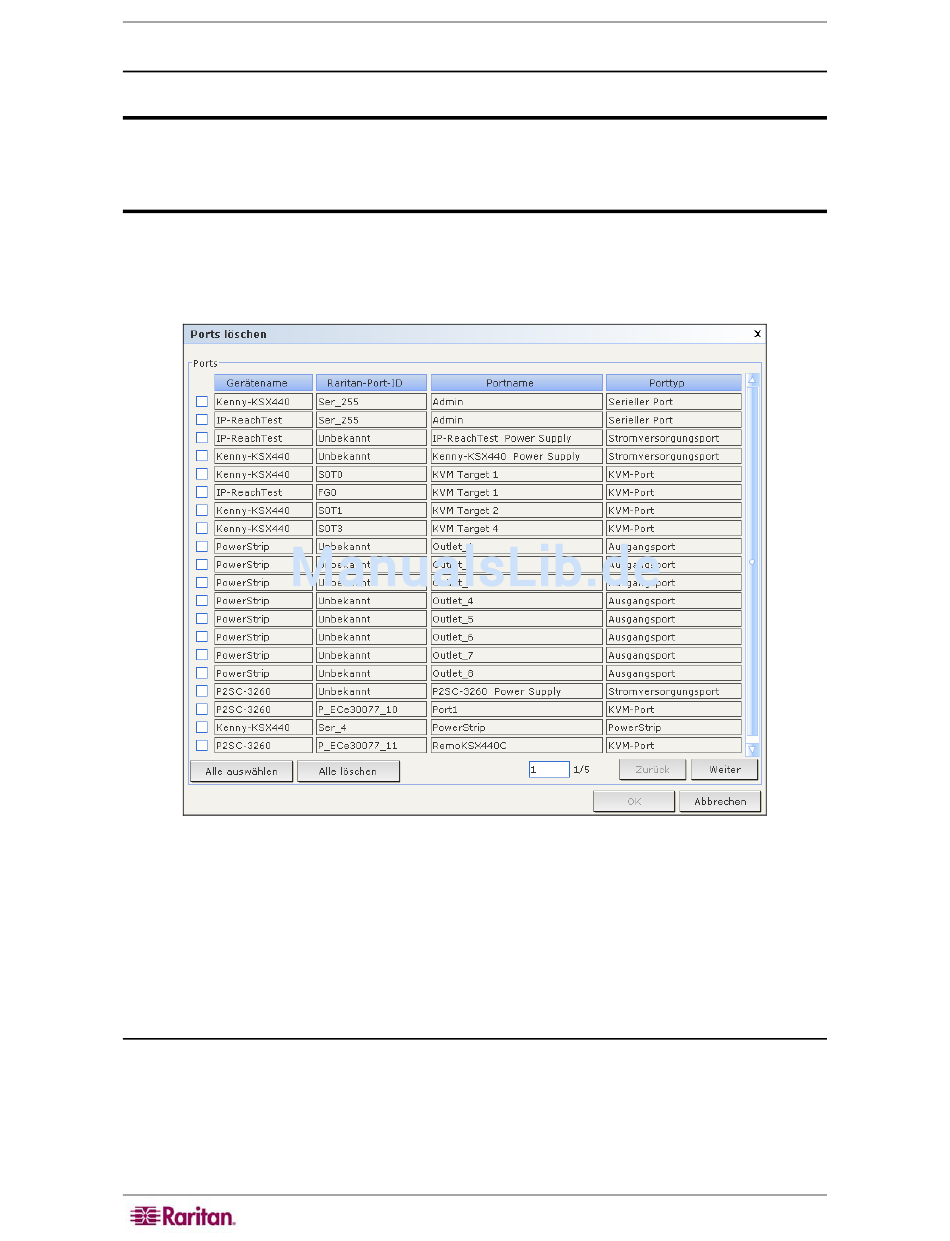Click the Portname column header
Image resolution: width=950 pixels, height=1241 pixels.
517,383
